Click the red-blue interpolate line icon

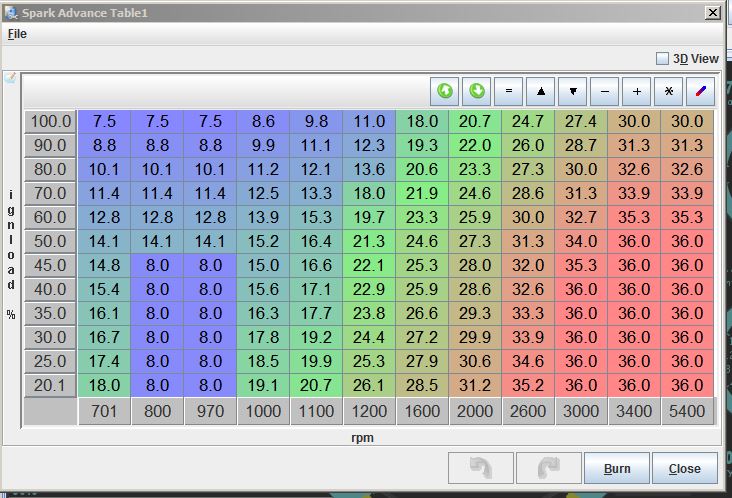coord(701,91)
